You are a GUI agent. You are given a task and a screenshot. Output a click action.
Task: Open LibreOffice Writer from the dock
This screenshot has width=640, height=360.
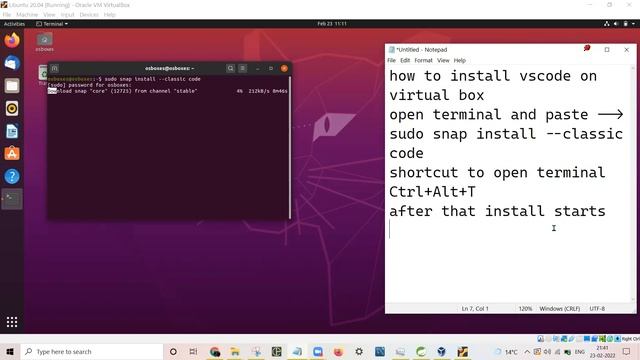[12, 131]
